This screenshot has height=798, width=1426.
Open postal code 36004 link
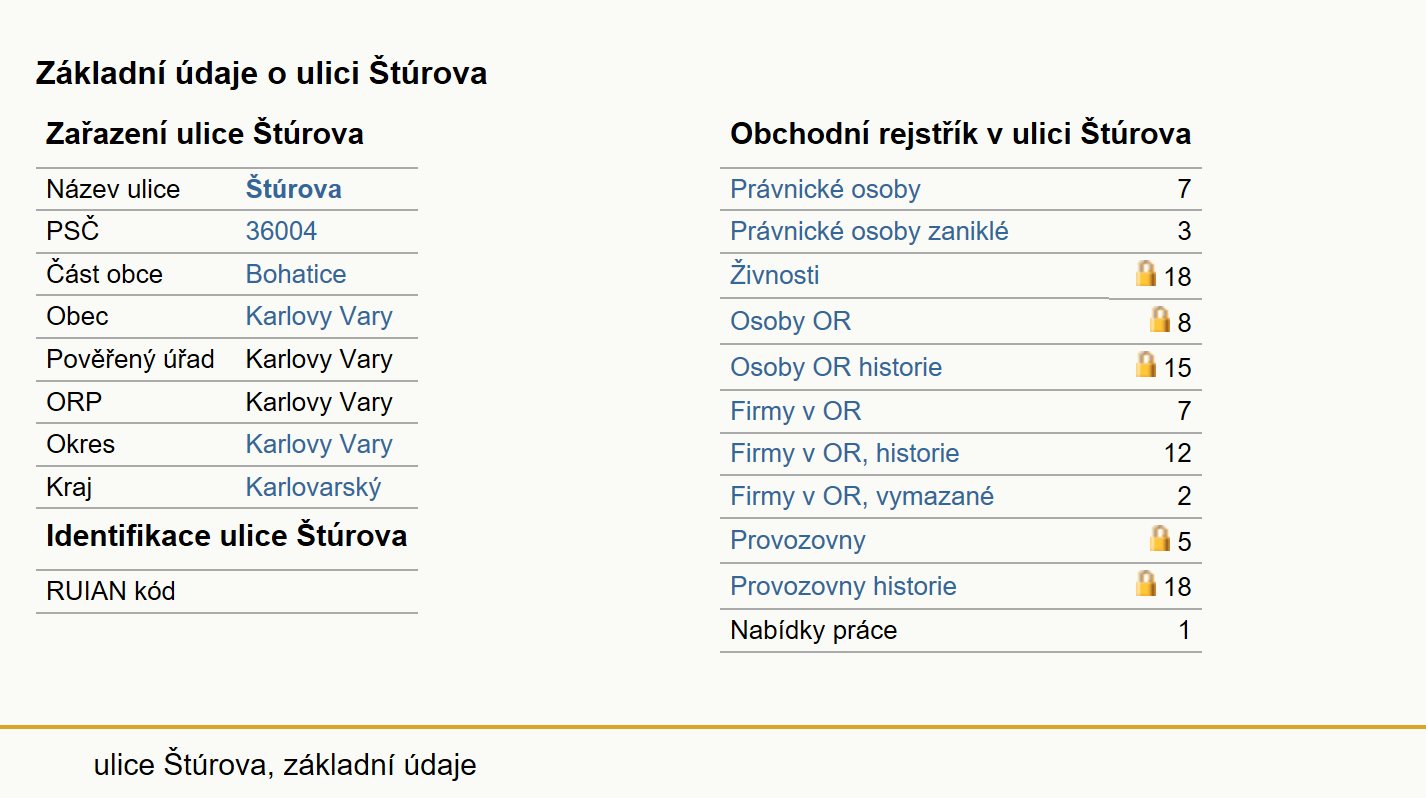coord(281,231)
